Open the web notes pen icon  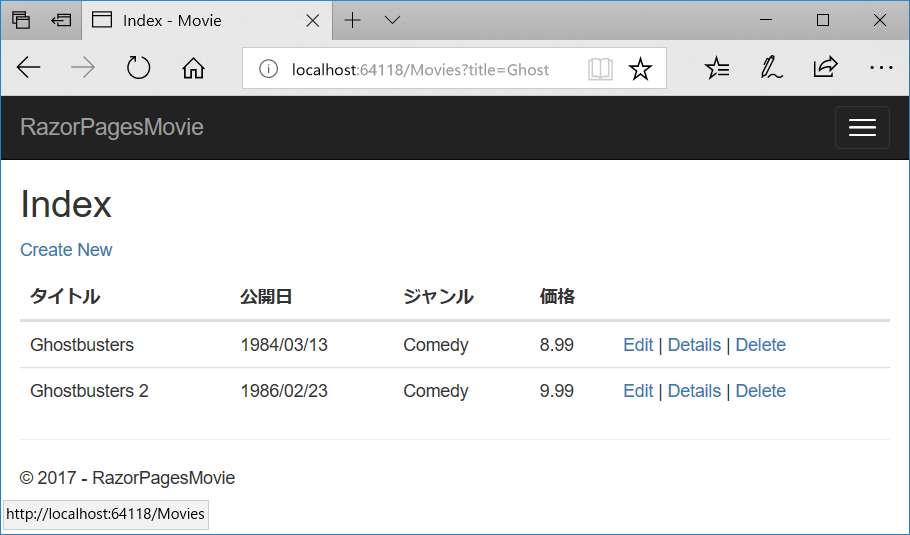(x=771, y=68)
